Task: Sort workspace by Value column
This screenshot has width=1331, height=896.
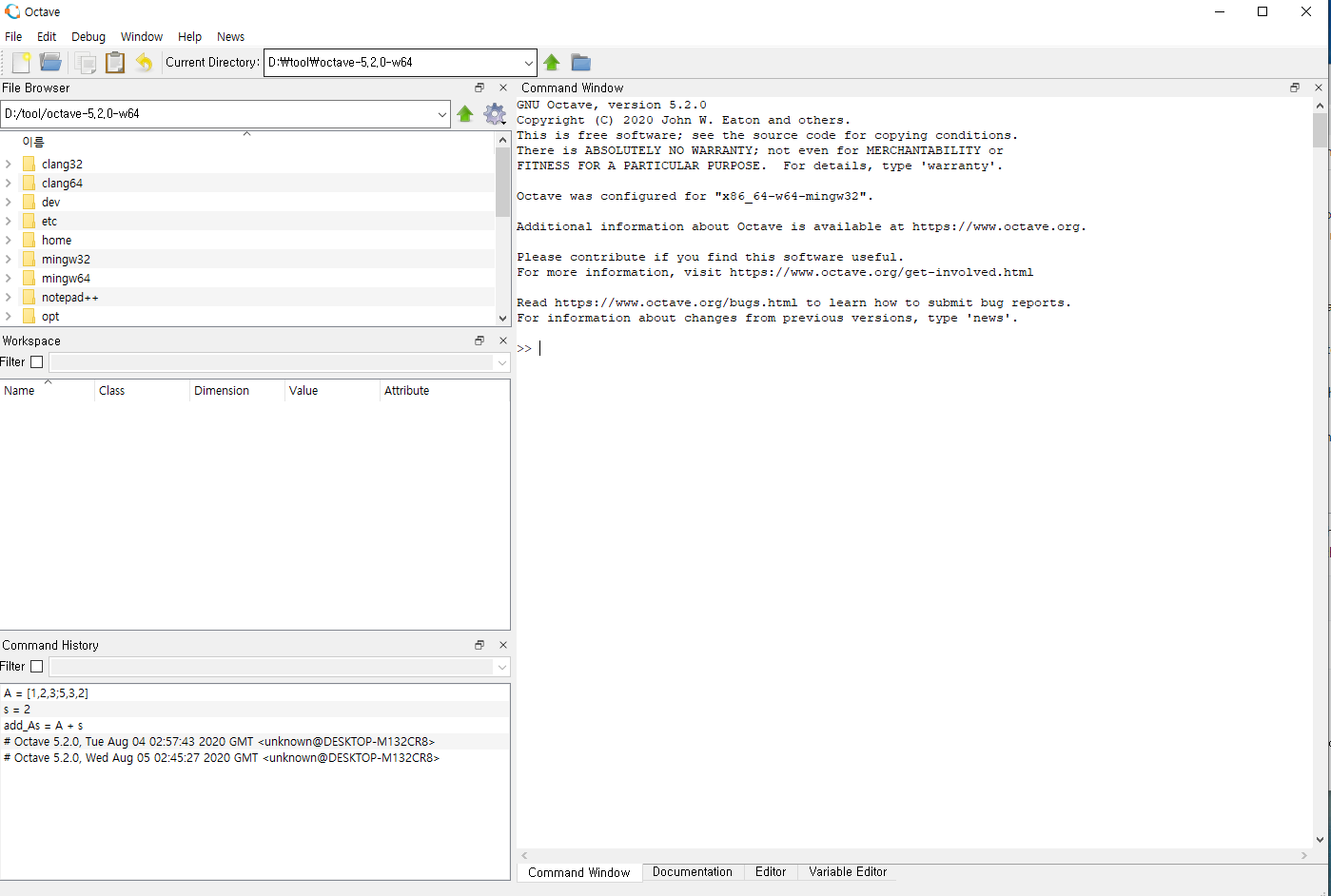Action: point(333,391)
